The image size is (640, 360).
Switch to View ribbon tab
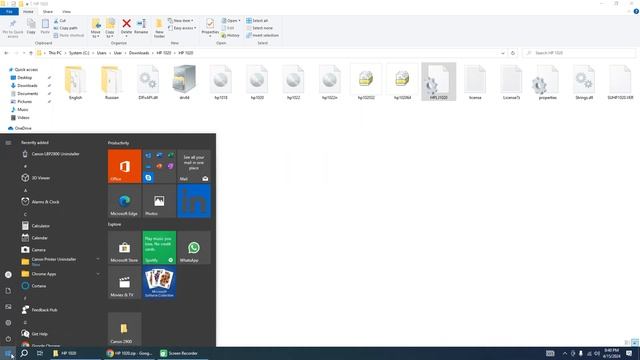pos(66,12)
